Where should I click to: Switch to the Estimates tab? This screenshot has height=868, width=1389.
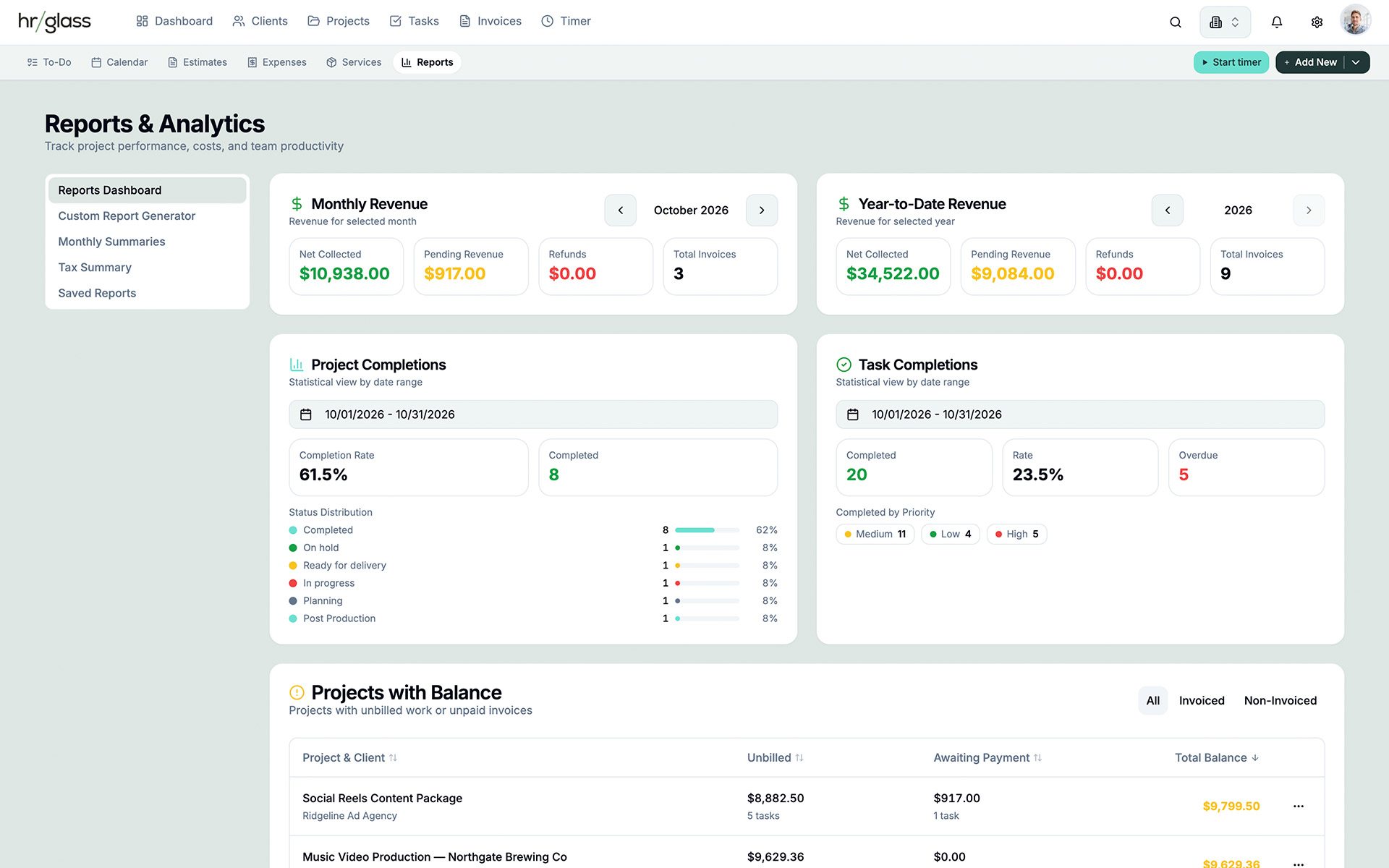pos(197,62)
